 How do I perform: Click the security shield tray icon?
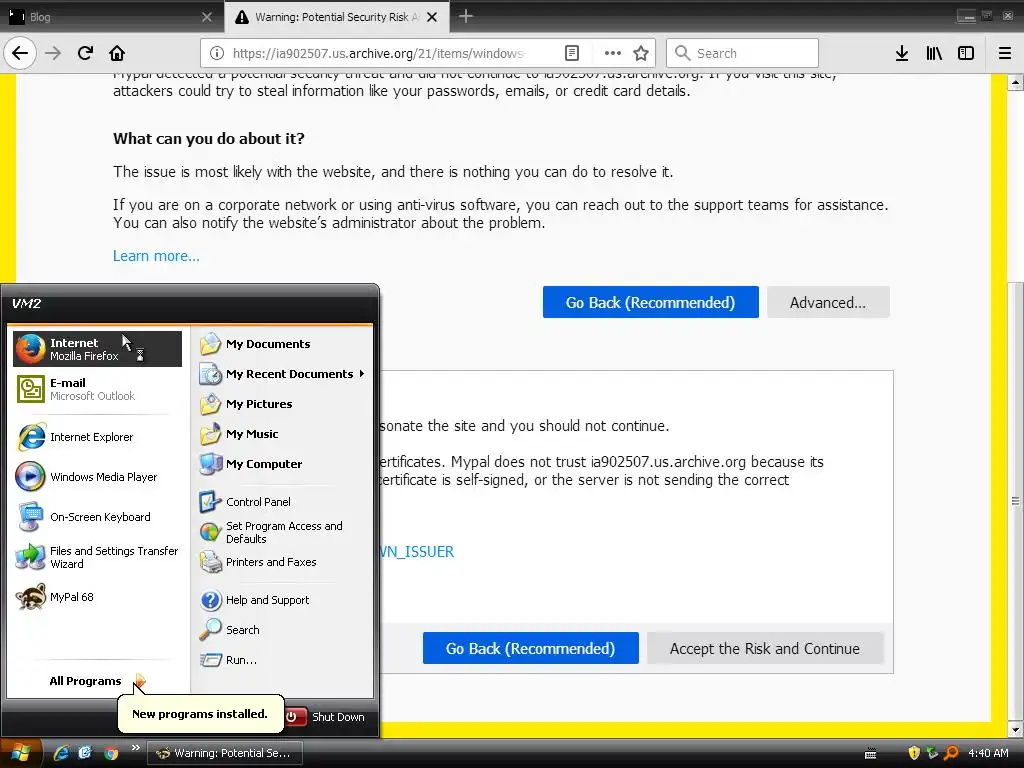[x=914, y=753]
